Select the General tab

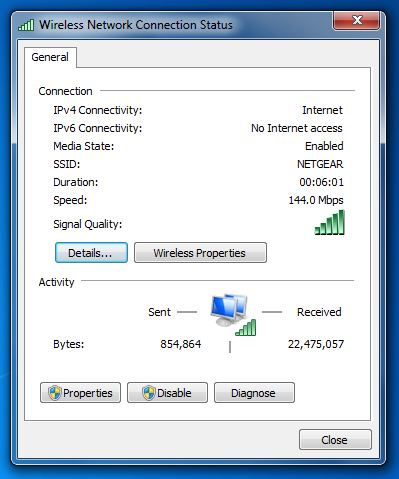pos(50,57)
